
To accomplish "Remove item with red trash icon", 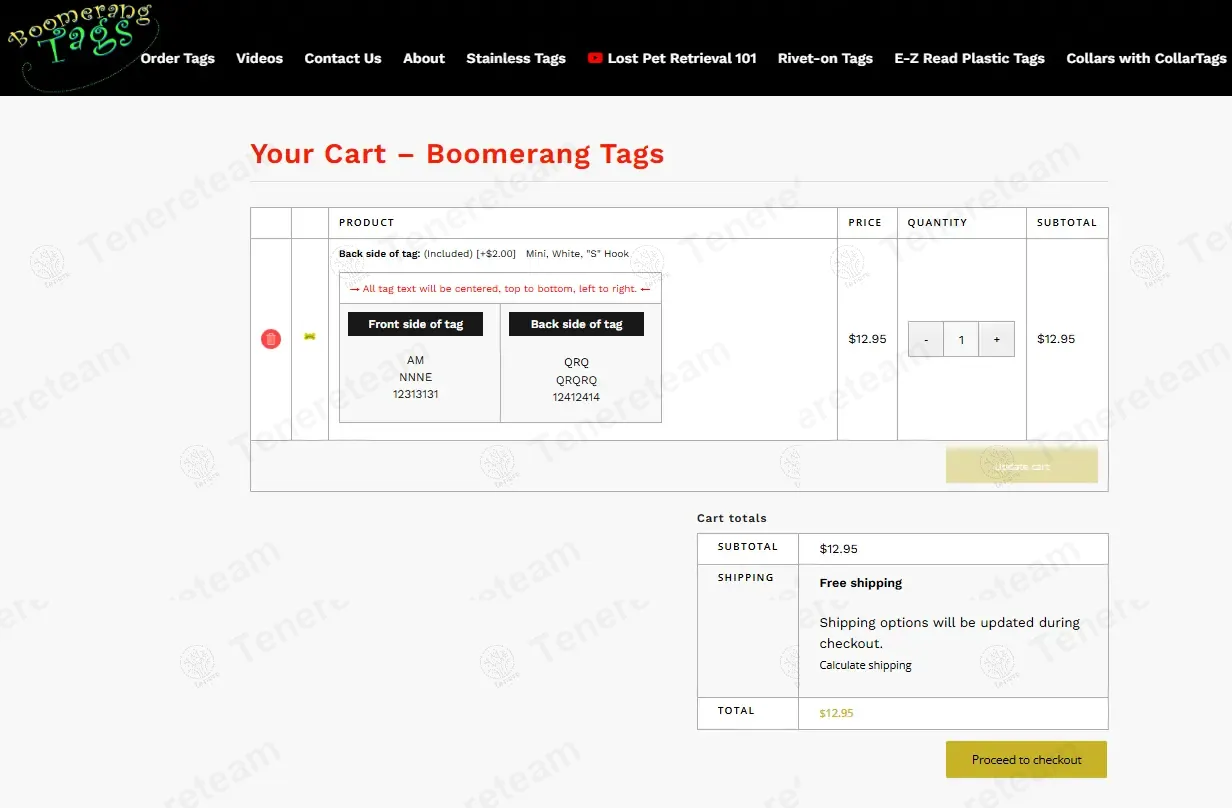I will (271, 339).
